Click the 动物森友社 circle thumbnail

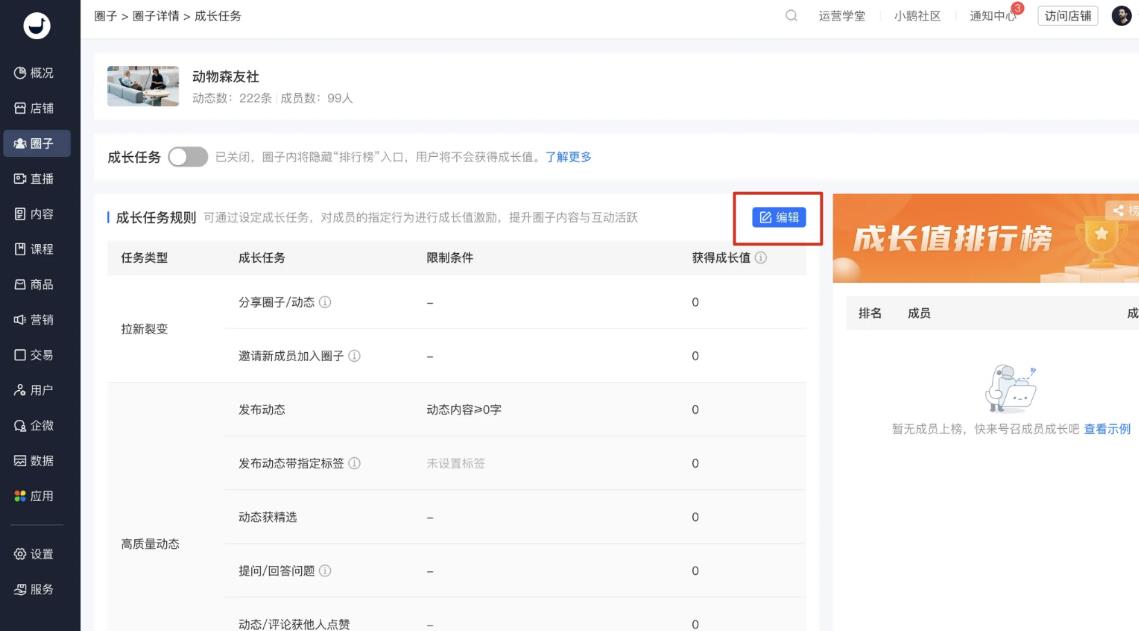[x=143, y=87]
